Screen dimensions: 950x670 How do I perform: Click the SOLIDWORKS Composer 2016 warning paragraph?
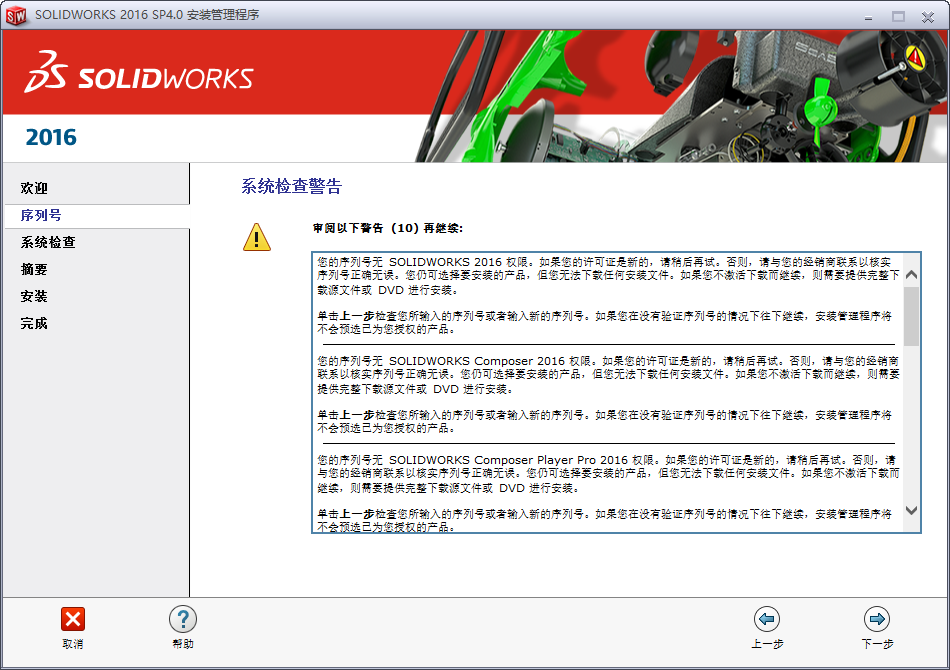pos(608,374)
